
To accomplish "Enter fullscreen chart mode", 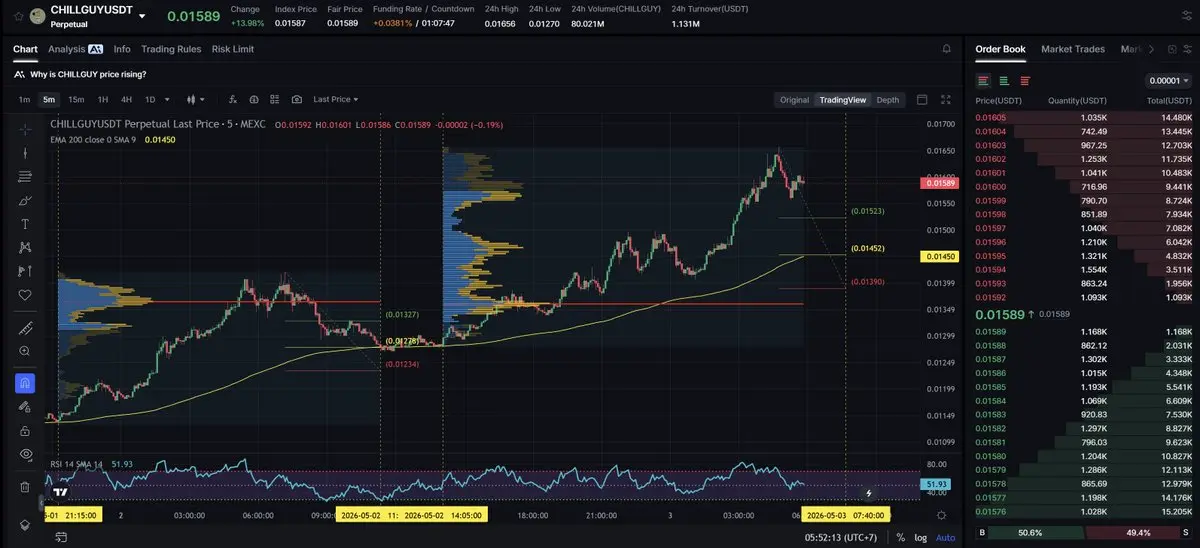I will [x=946, y=100].
